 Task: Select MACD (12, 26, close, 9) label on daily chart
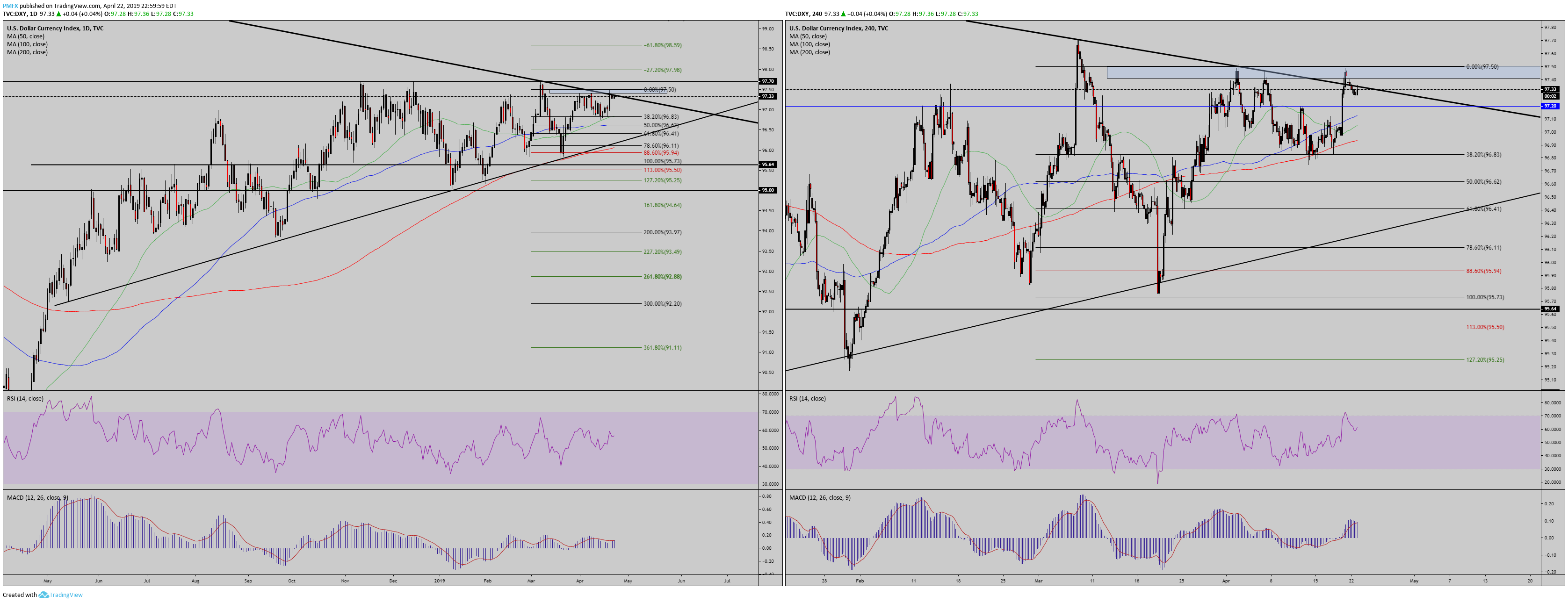(38, 498)
